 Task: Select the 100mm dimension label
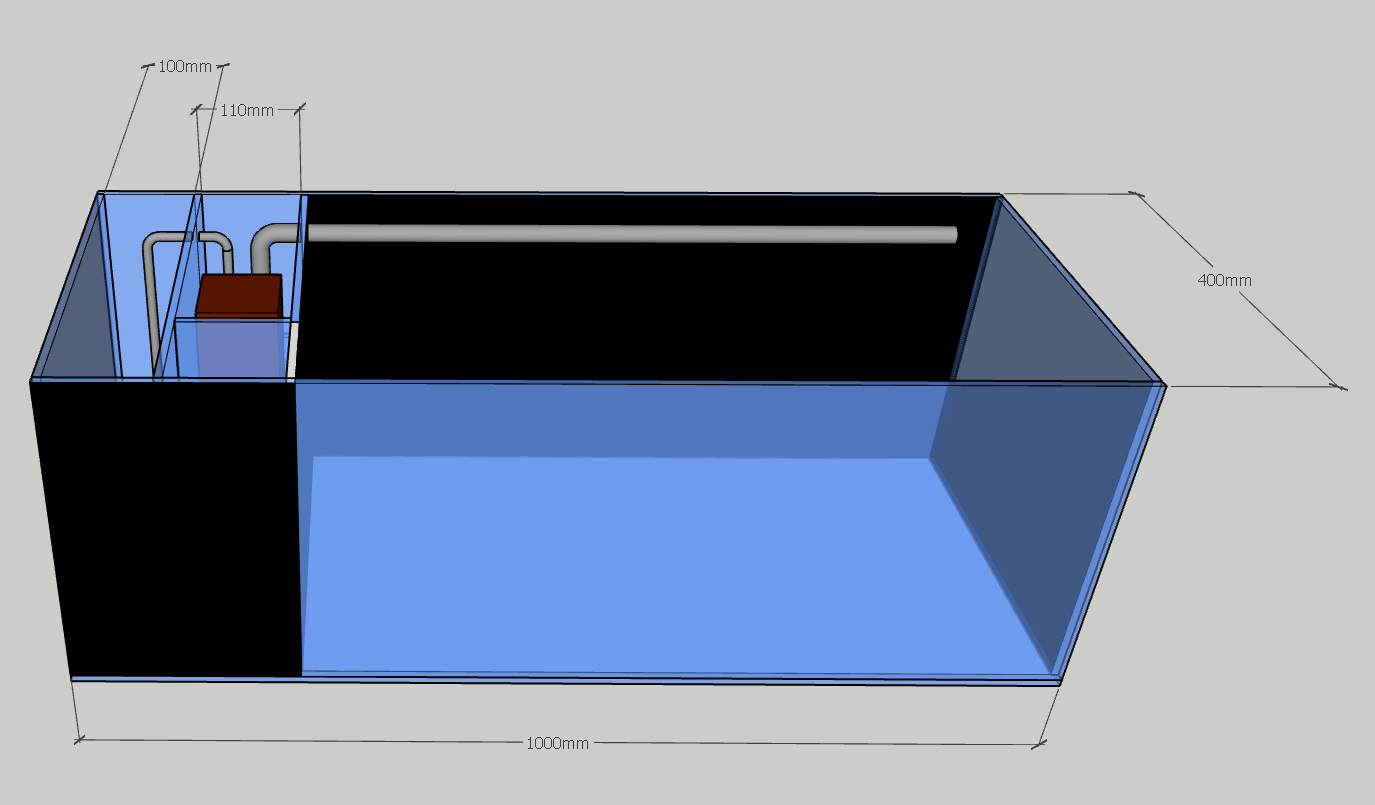(185, 67)
